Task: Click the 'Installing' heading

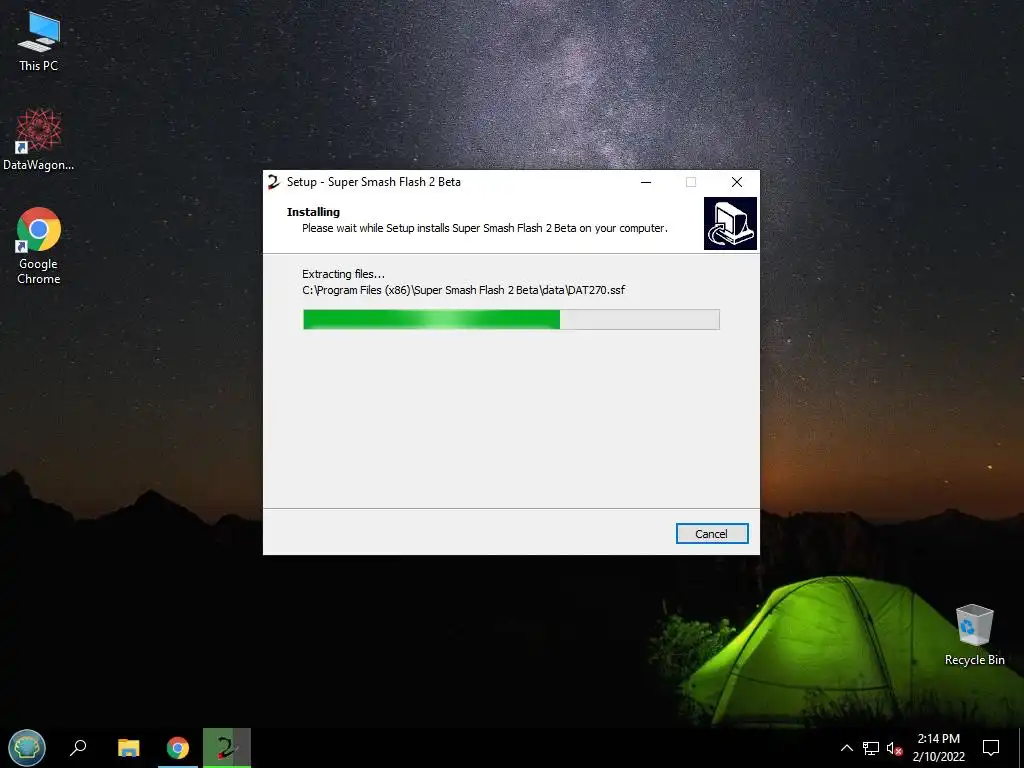Action: 313,212
